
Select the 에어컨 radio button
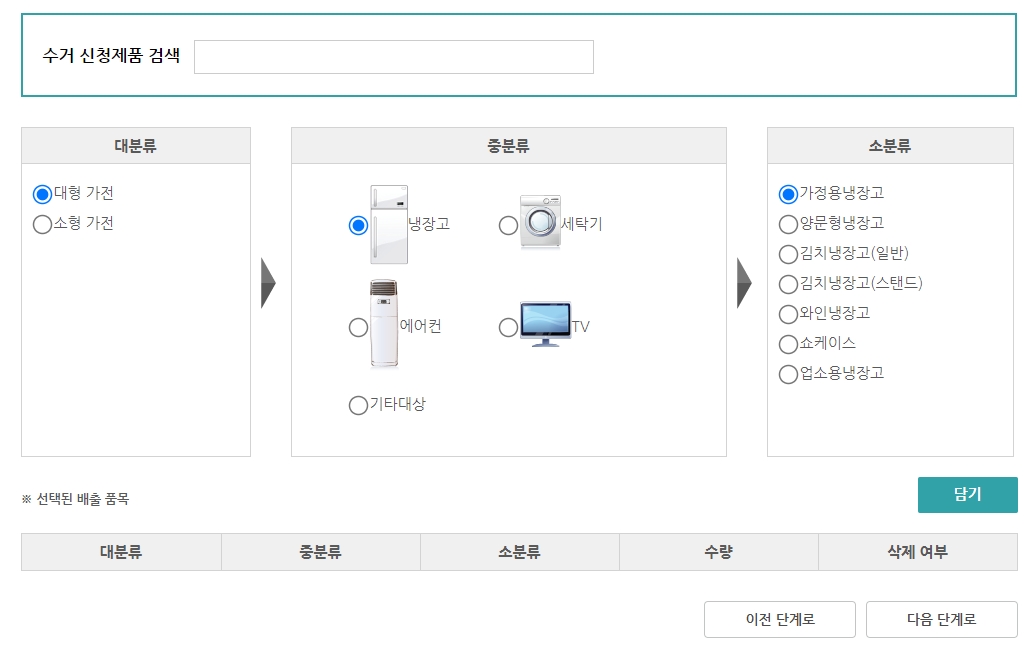coord(357,325)
